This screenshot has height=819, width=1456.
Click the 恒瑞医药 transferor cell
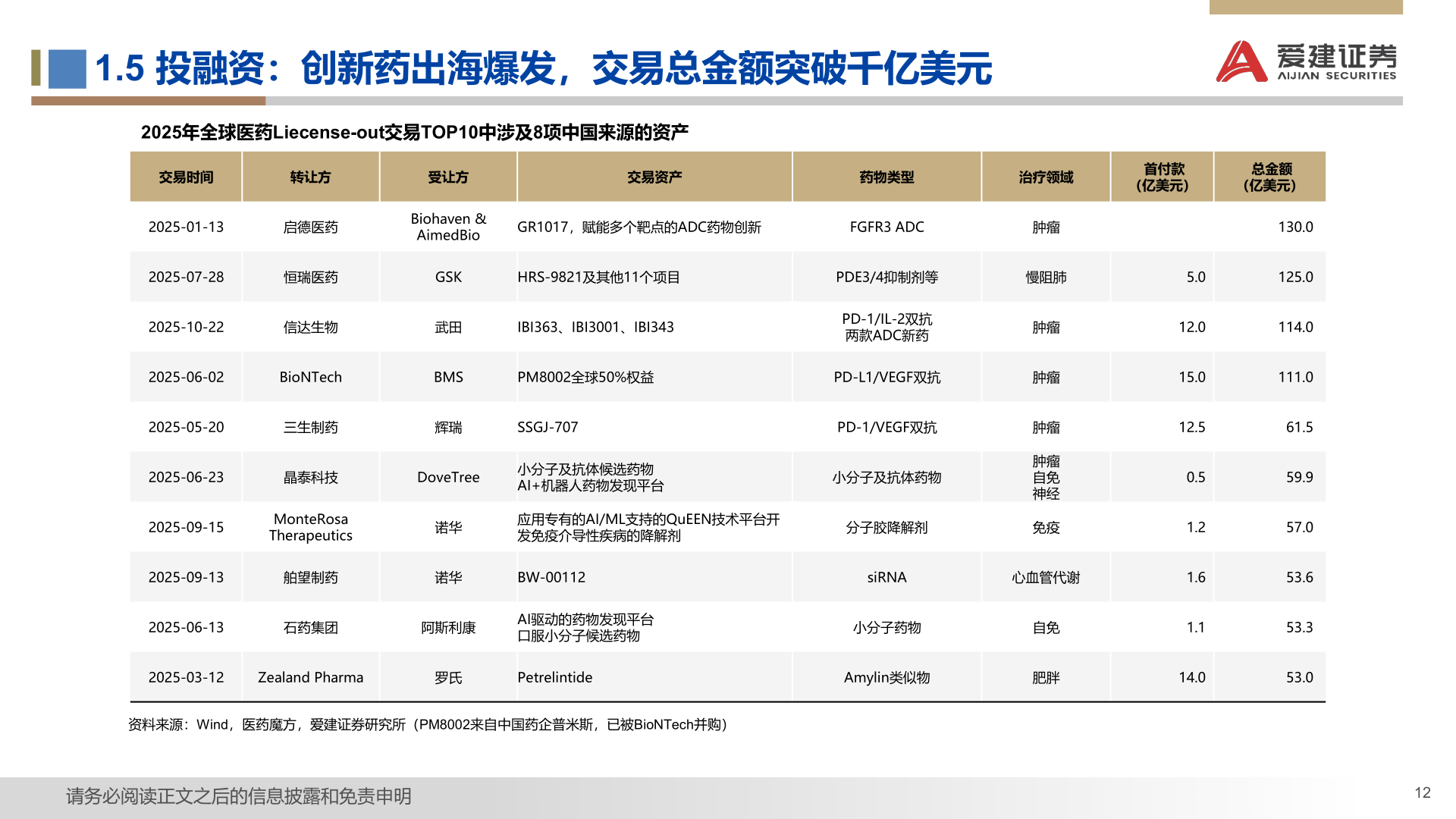tap(311, 277)
